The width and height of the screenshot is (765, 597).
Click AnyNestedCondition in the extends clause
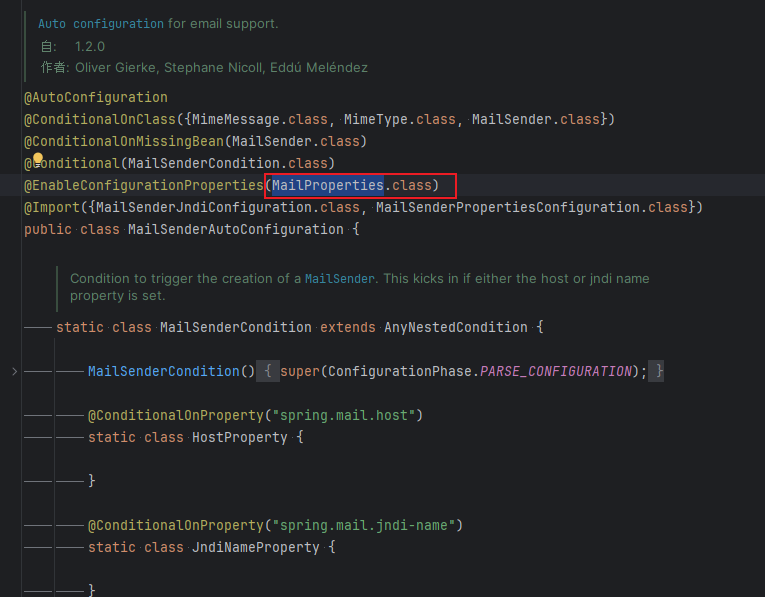pos(456,327)
